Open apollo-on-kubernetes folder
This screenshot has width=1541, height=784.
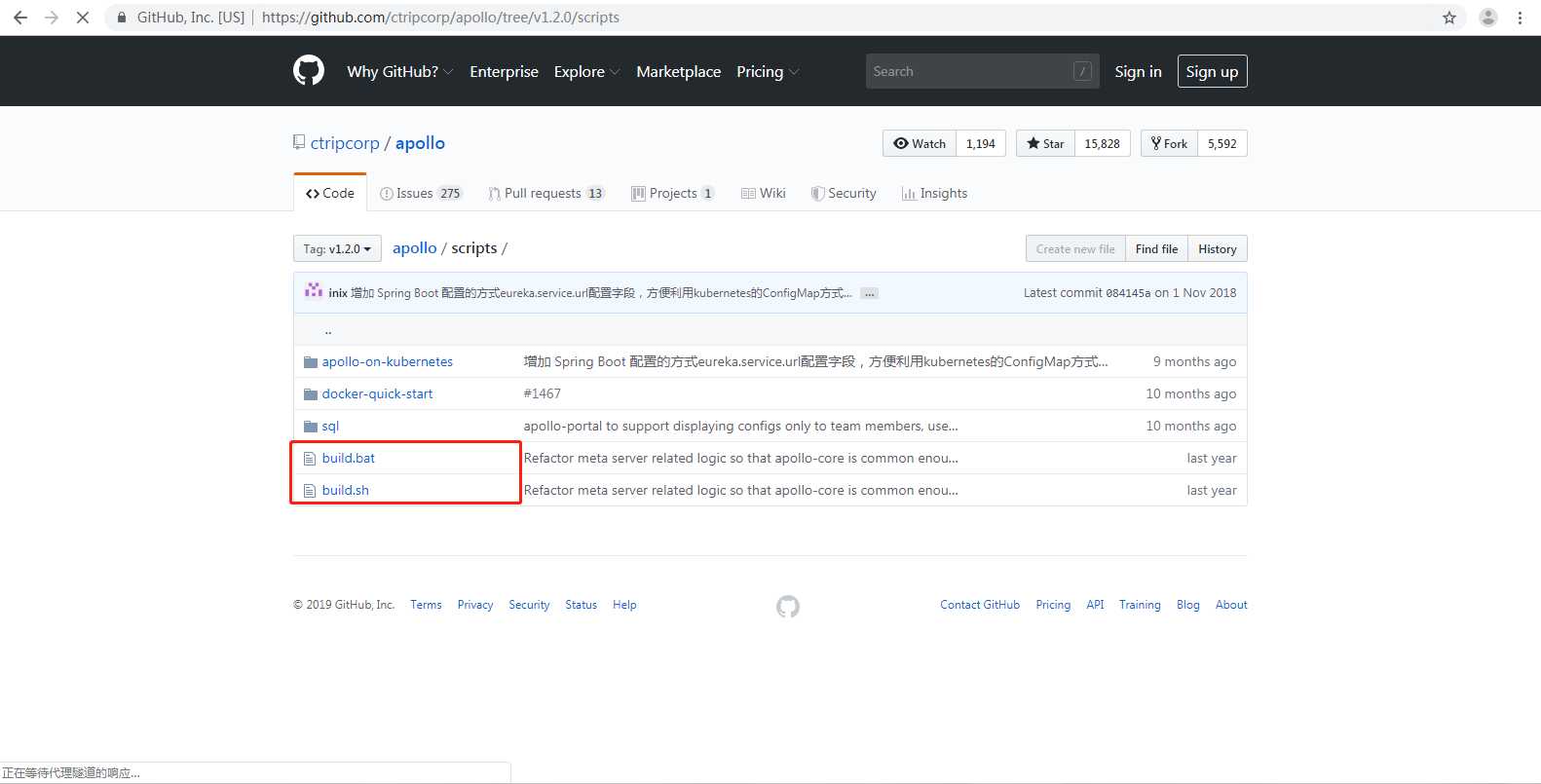pos(388,361)
